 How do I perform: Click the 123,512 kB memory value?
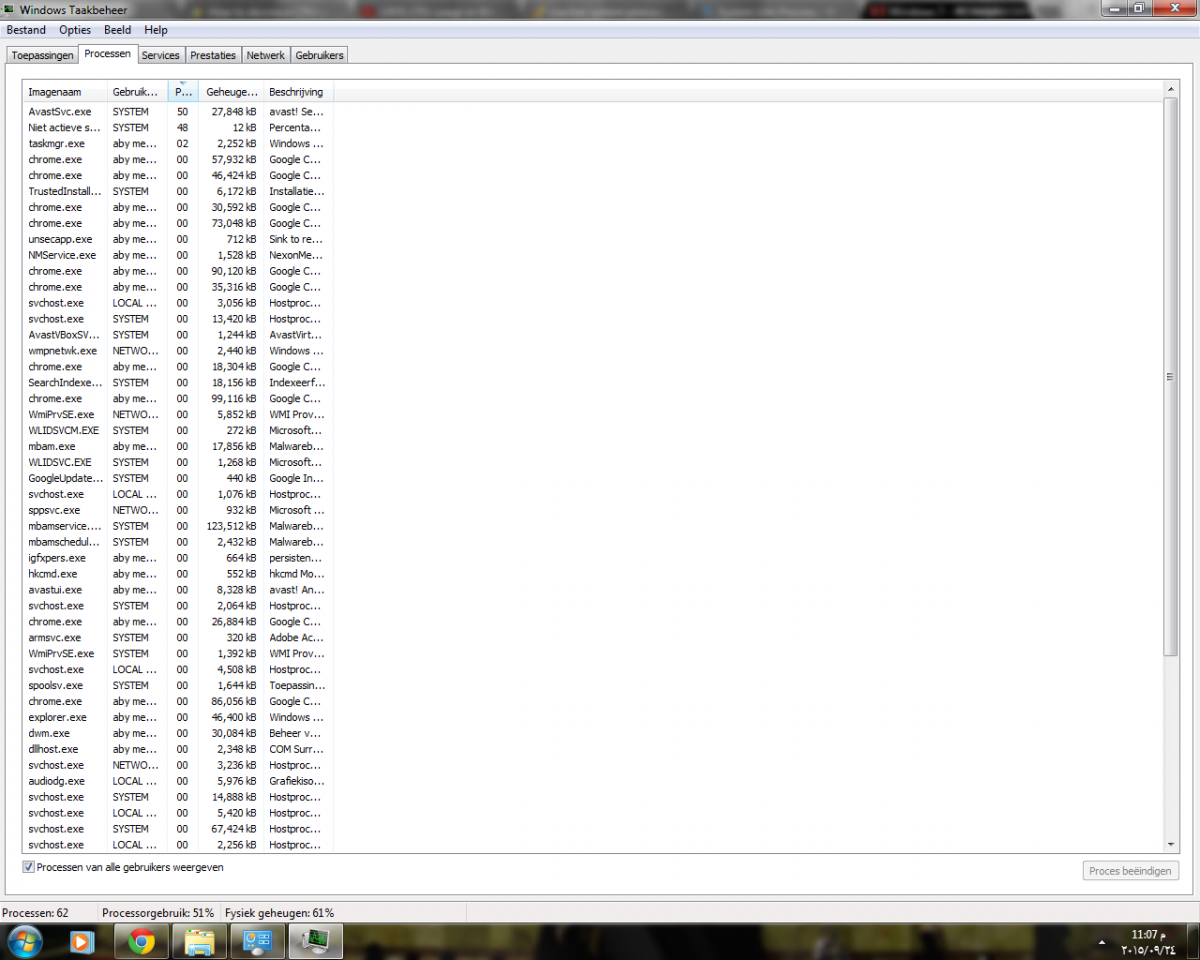tap(231, 526)
